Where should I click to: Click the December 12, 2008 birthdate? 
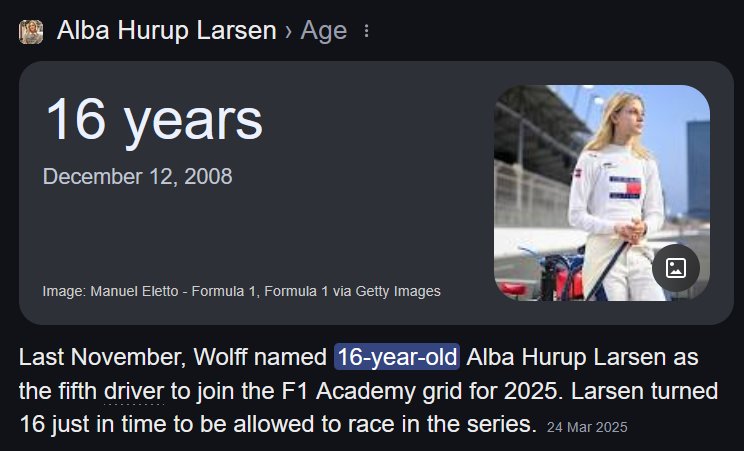(137, 177)
